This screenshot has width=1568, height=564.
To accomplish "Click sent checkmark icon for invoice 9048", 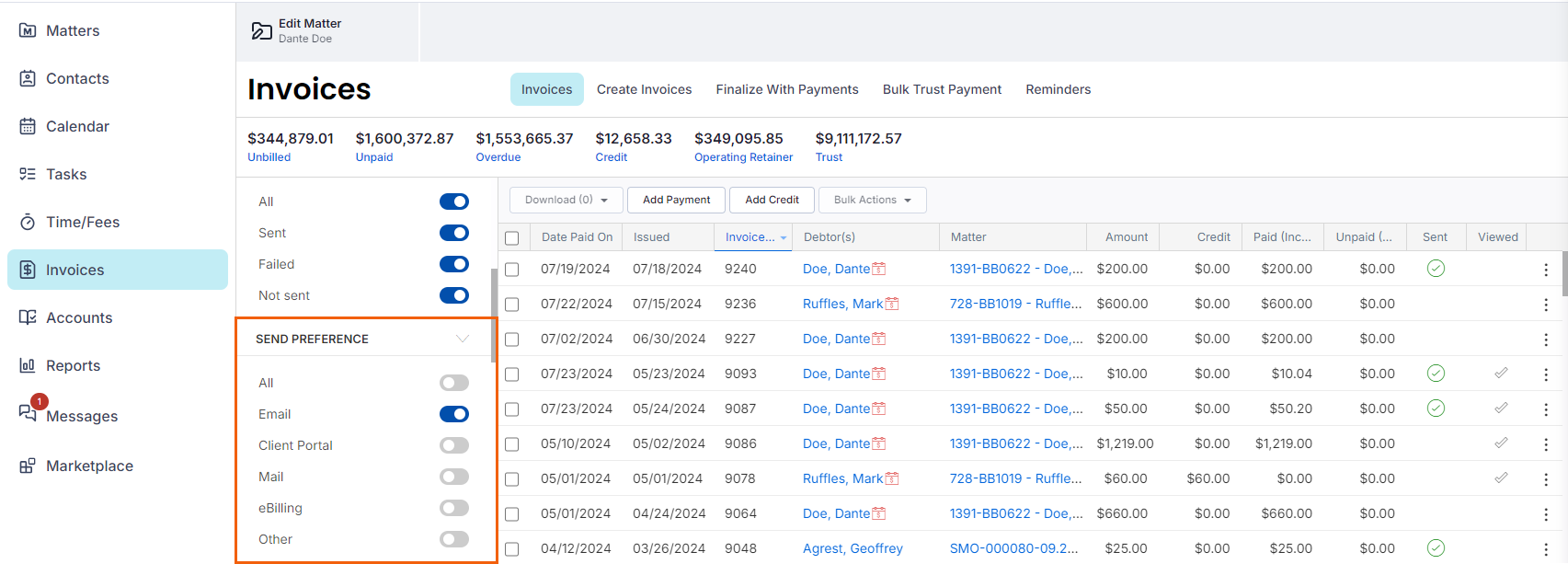I will [1436, 548].
